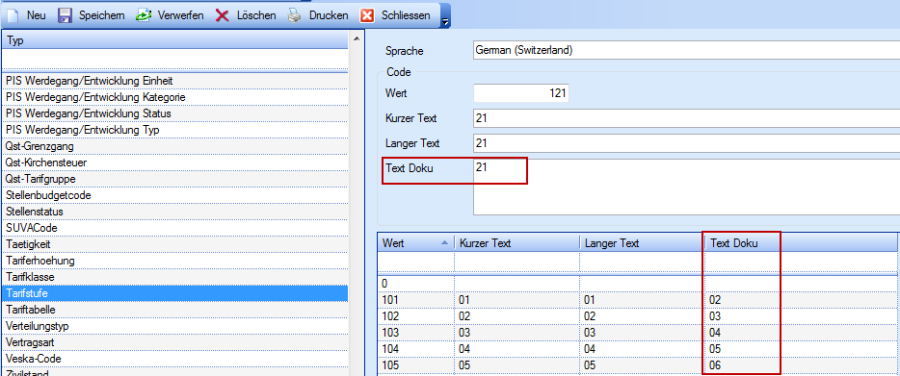Viewport: 900px width, 376px height.
Task: Click the Speichern floppy disk icon
Action: click(x=65, y=15)
